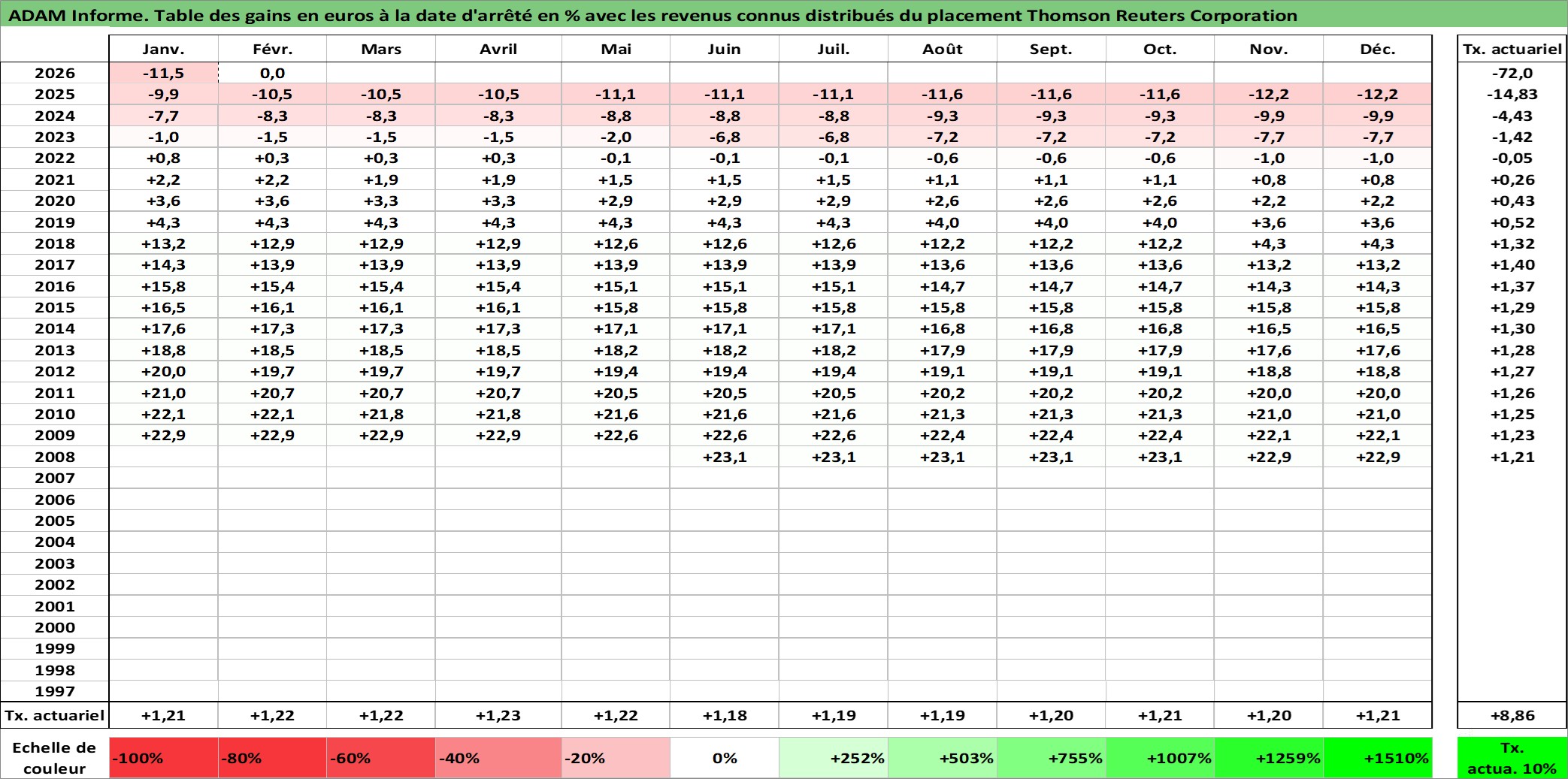The height and width of the screenshot is (779, 1568).
Task: Click the 'Juil.' column header
Action: pyautogui.click(x=834, y=49)
